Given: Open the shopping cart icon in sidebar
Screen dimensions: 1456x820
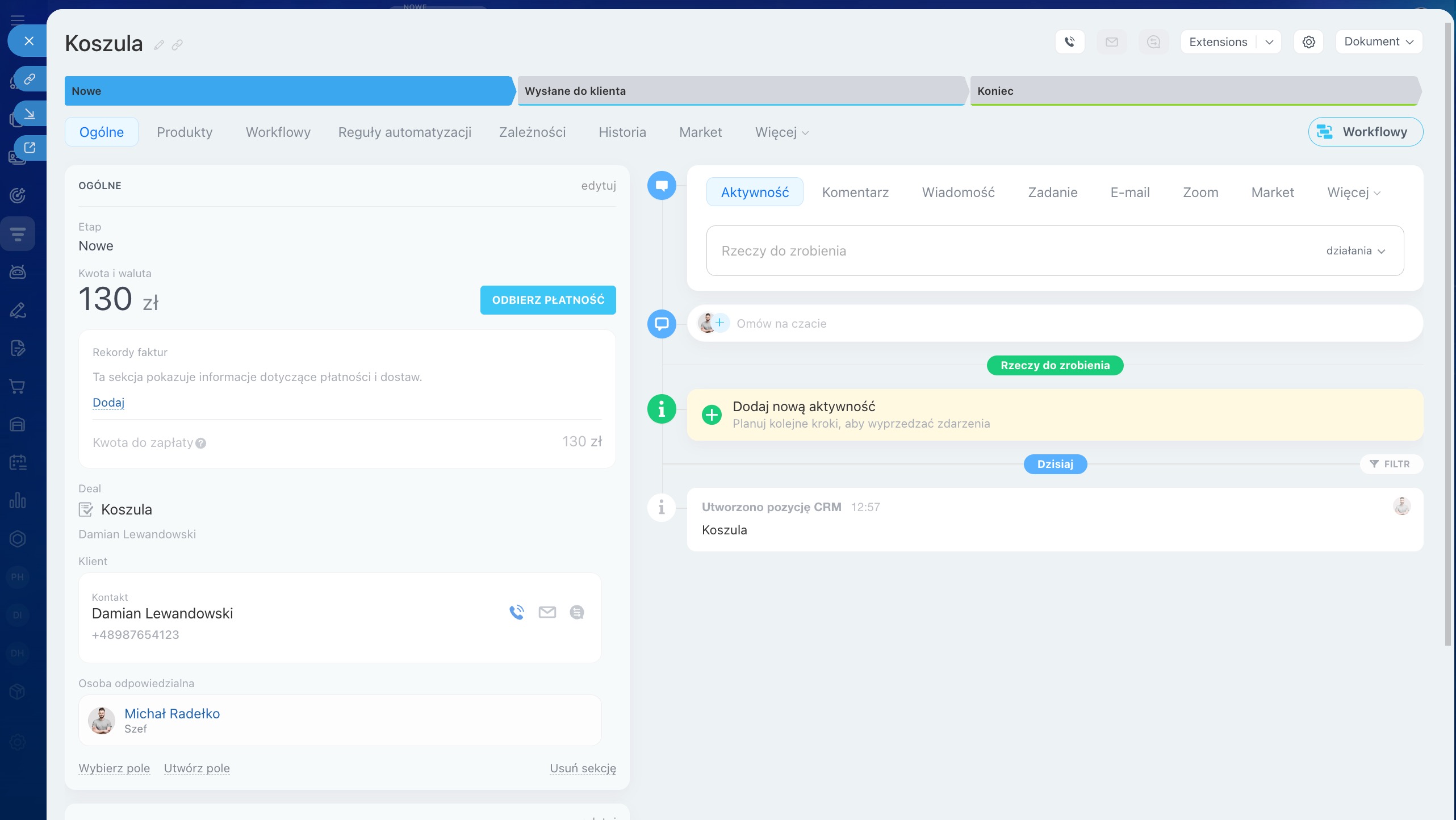Looking at the screenshot, I should (x=18, y=387).
